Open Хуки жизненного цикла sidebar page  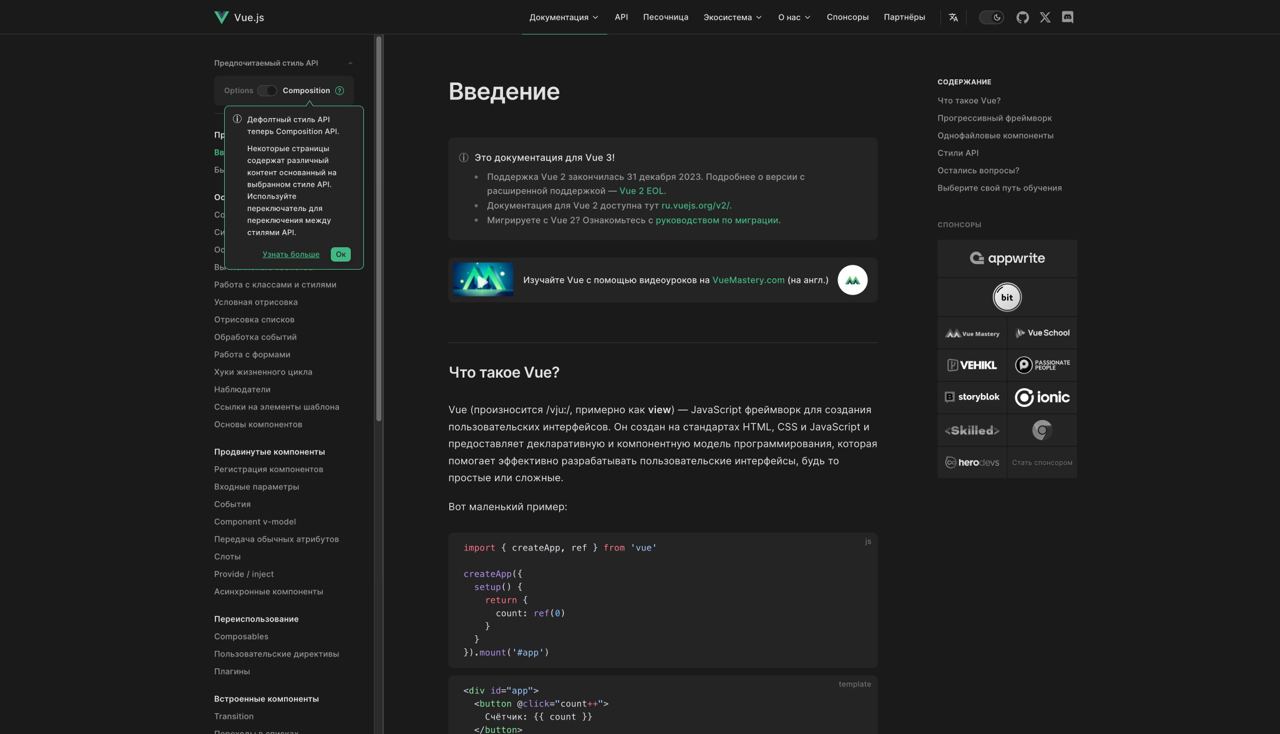tap(263, 372)
